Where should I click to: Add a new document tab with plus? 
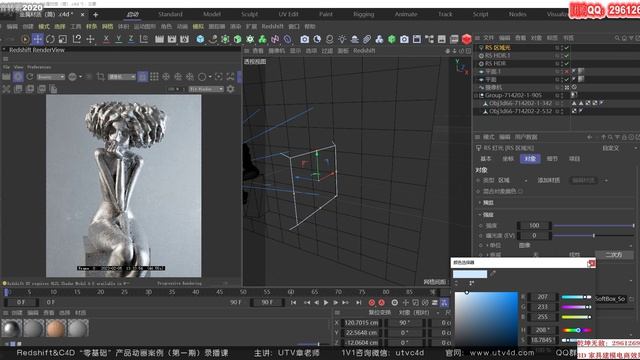click(96, 15)
